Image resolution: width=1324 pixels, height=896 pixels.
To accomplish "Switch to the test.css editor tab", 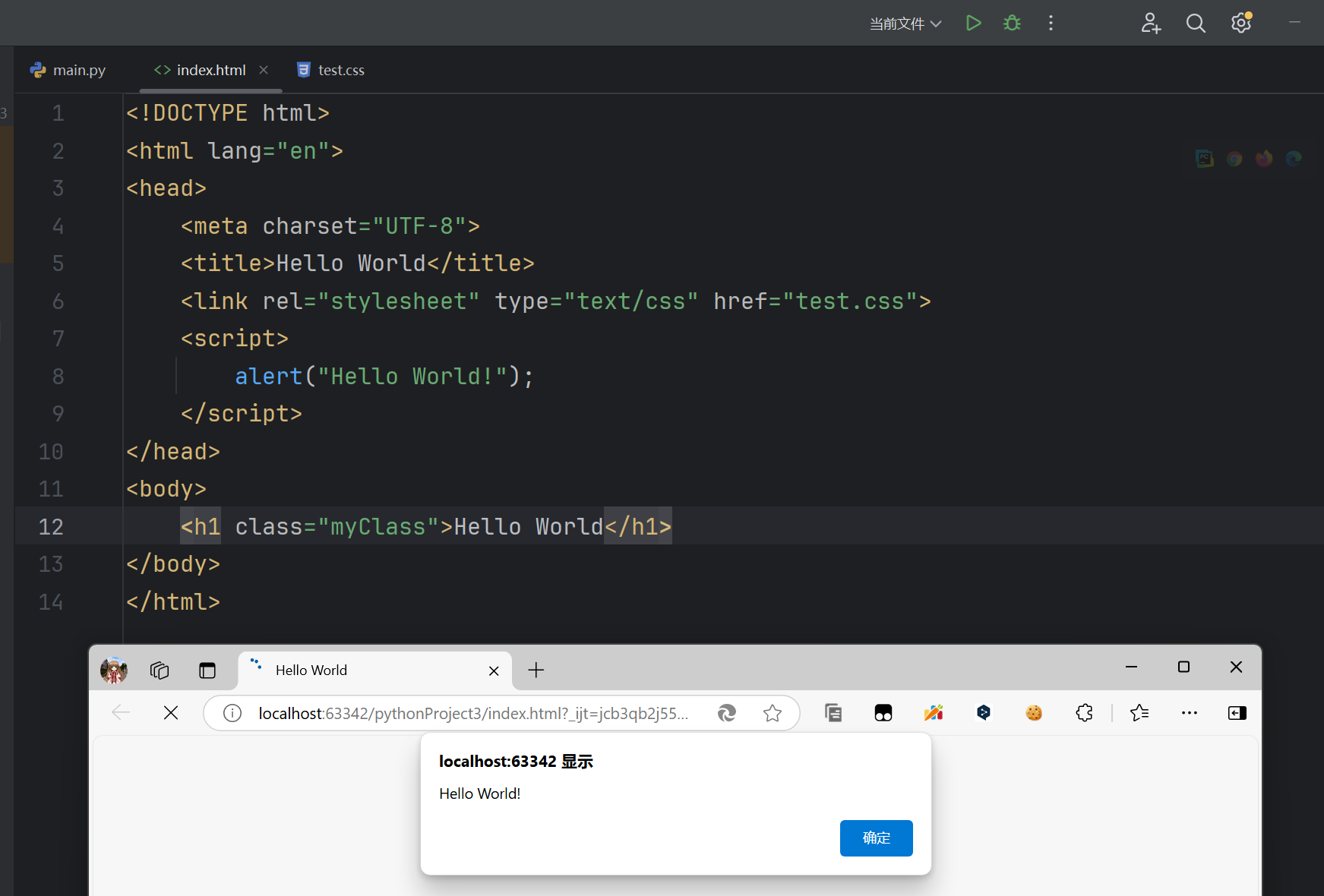I will click(x=331, y=71).
